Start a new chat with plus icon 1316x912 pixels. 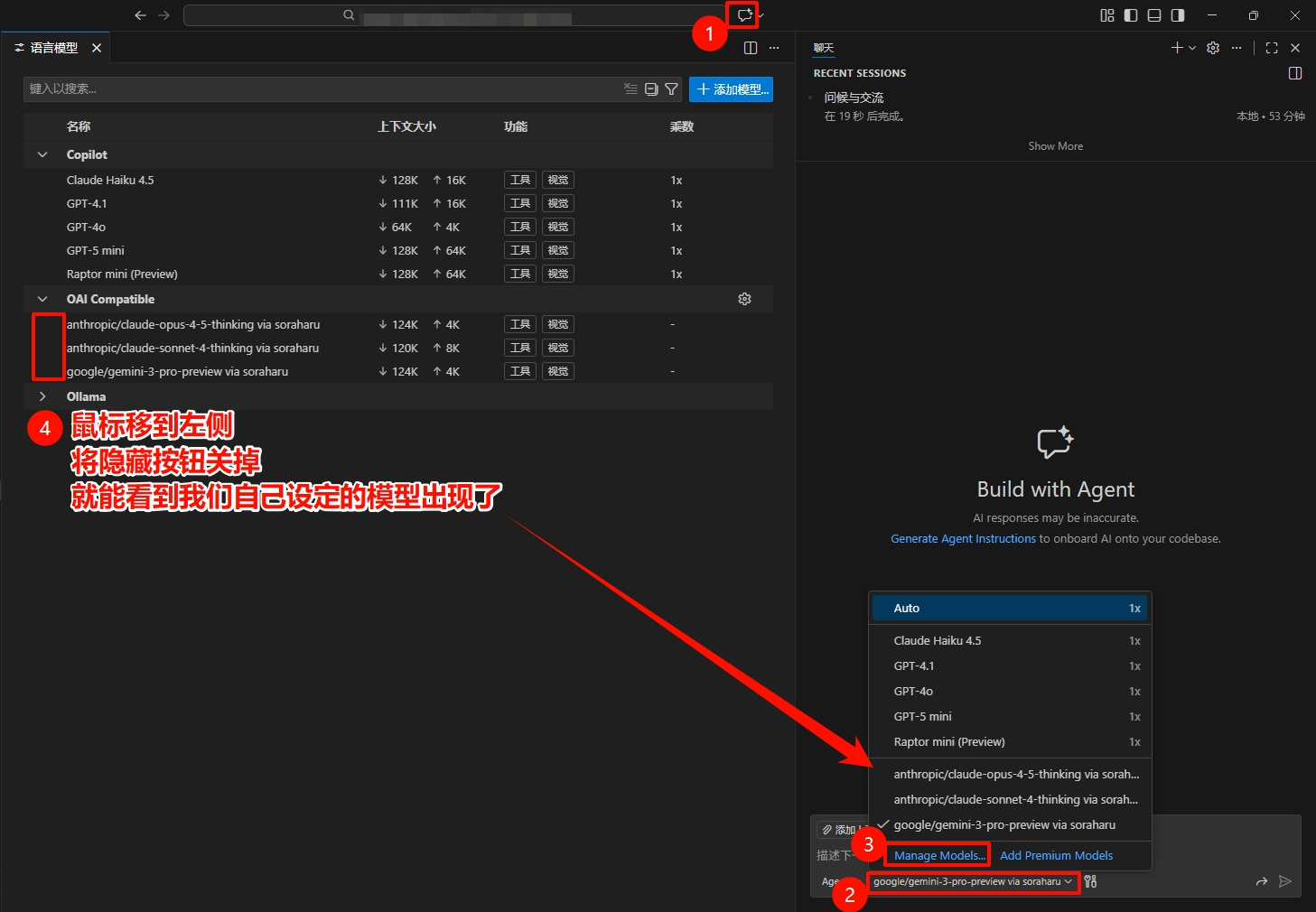[x=1177, y=48]
